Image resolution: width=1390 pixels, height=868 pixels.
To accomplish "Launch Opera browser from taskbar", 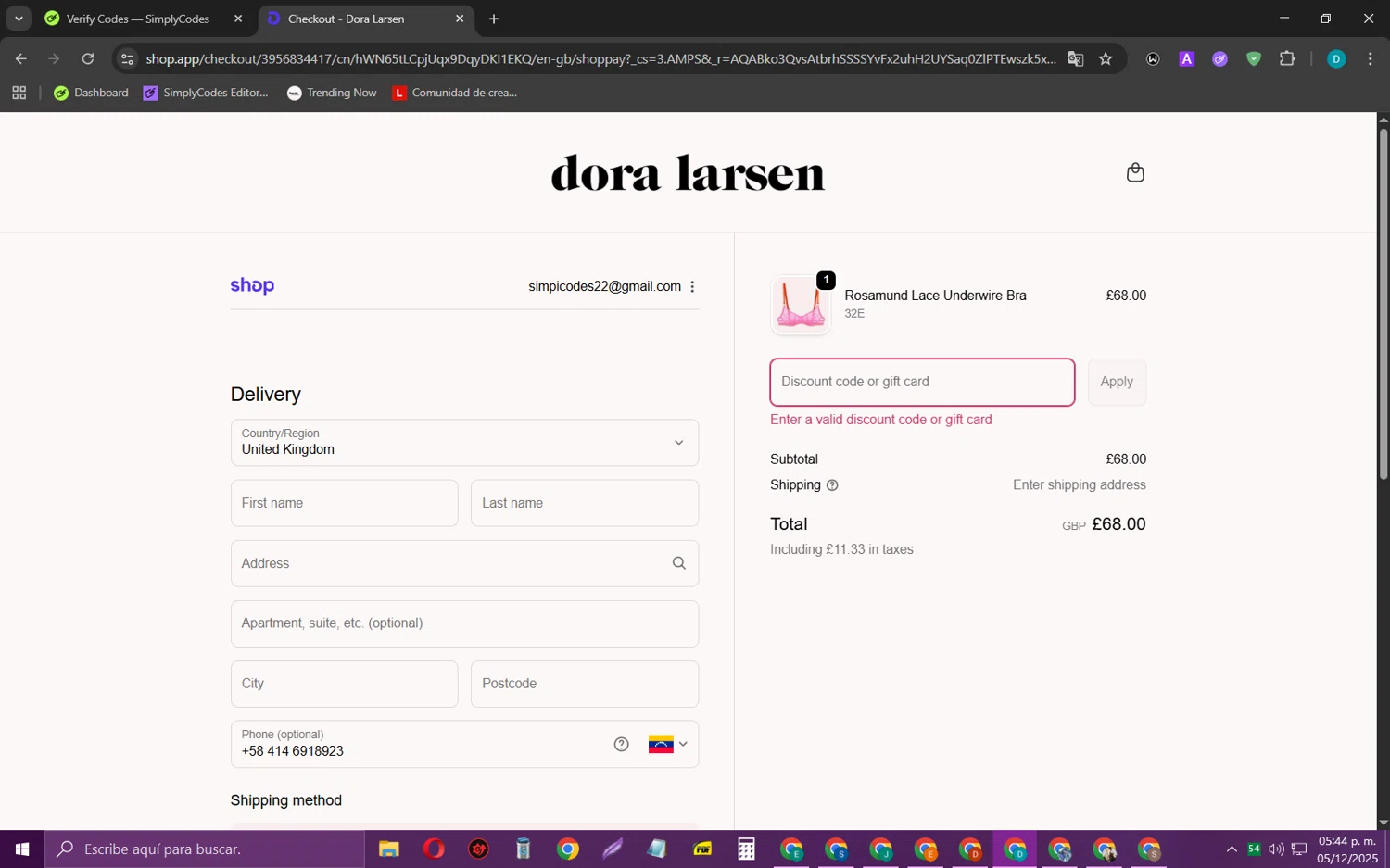I will coord(434,849).
